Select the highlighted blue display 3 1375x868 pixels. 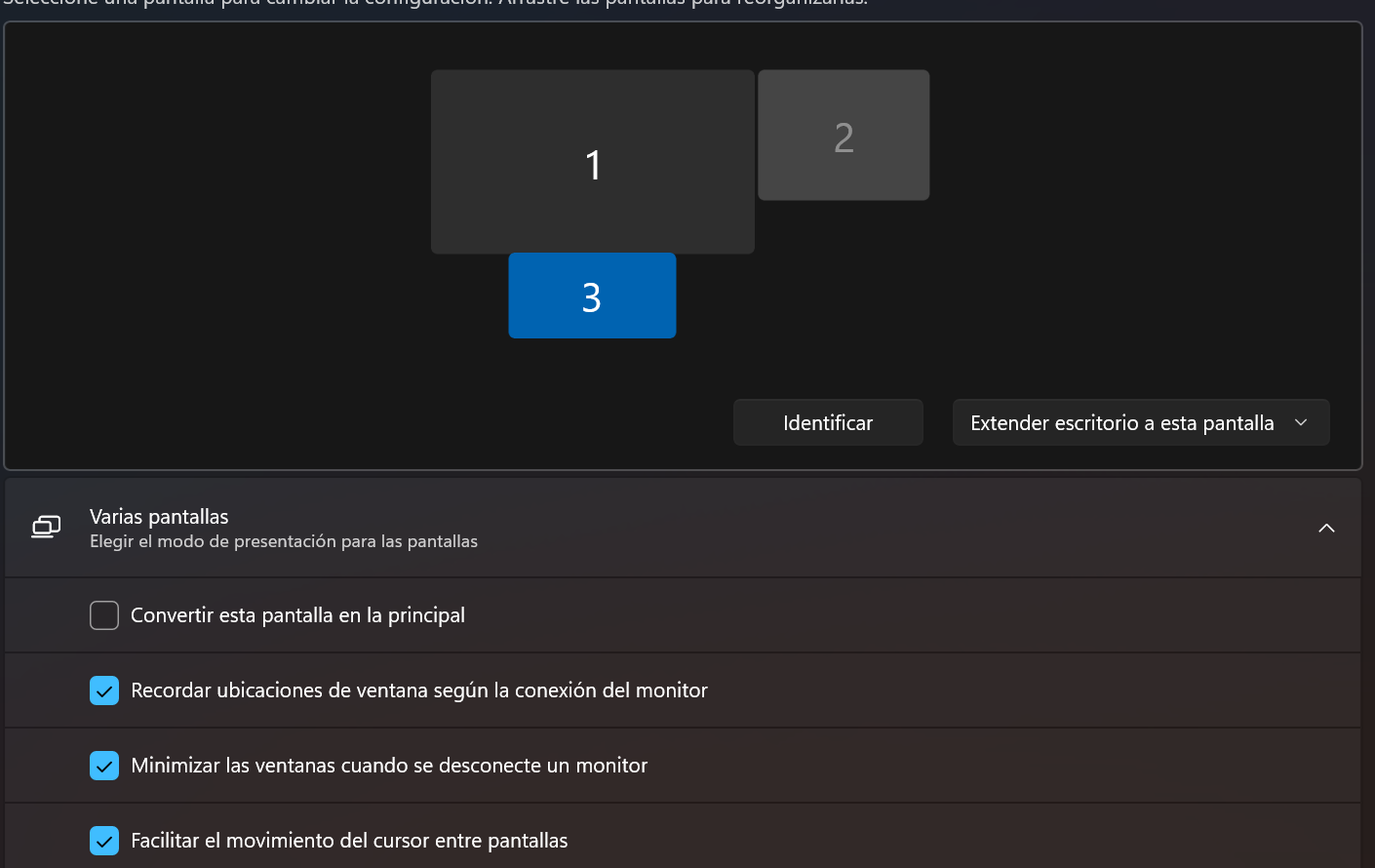pos(592,296)
